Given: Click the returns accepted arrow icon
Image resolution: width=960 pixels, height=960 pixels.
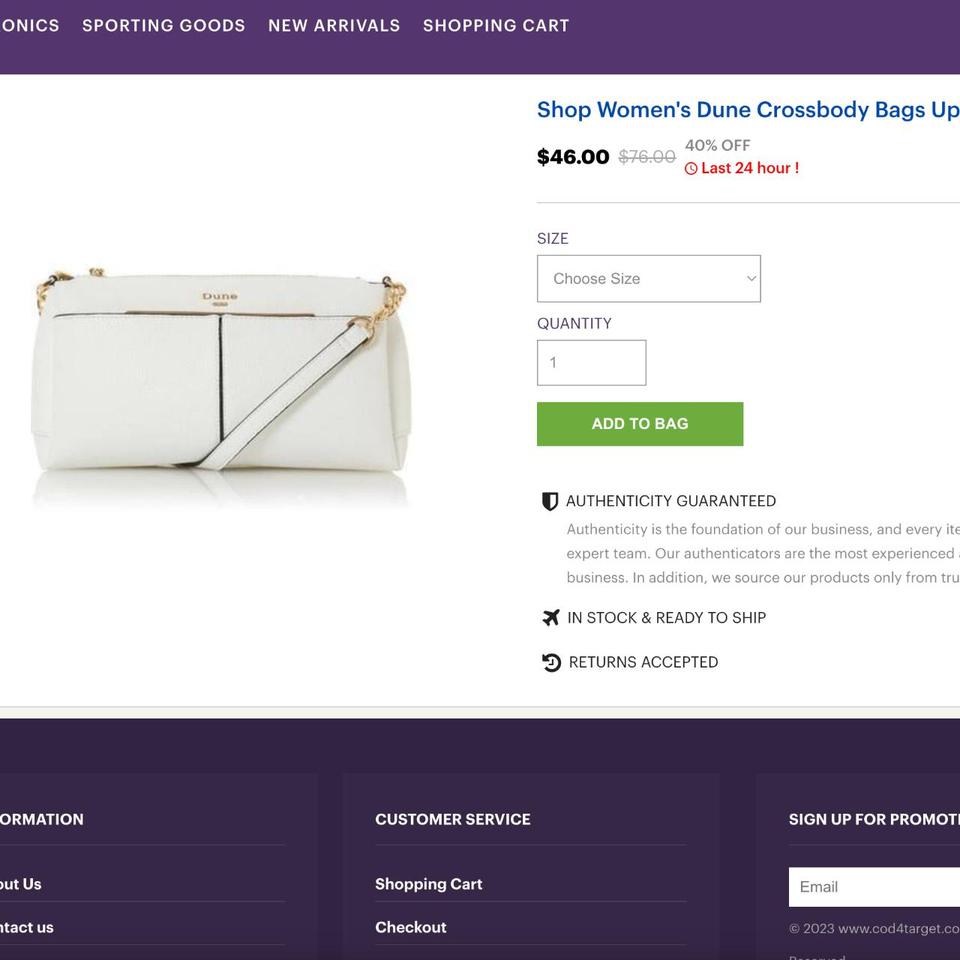Looking at the screenshot, I should tap(551, 662).
